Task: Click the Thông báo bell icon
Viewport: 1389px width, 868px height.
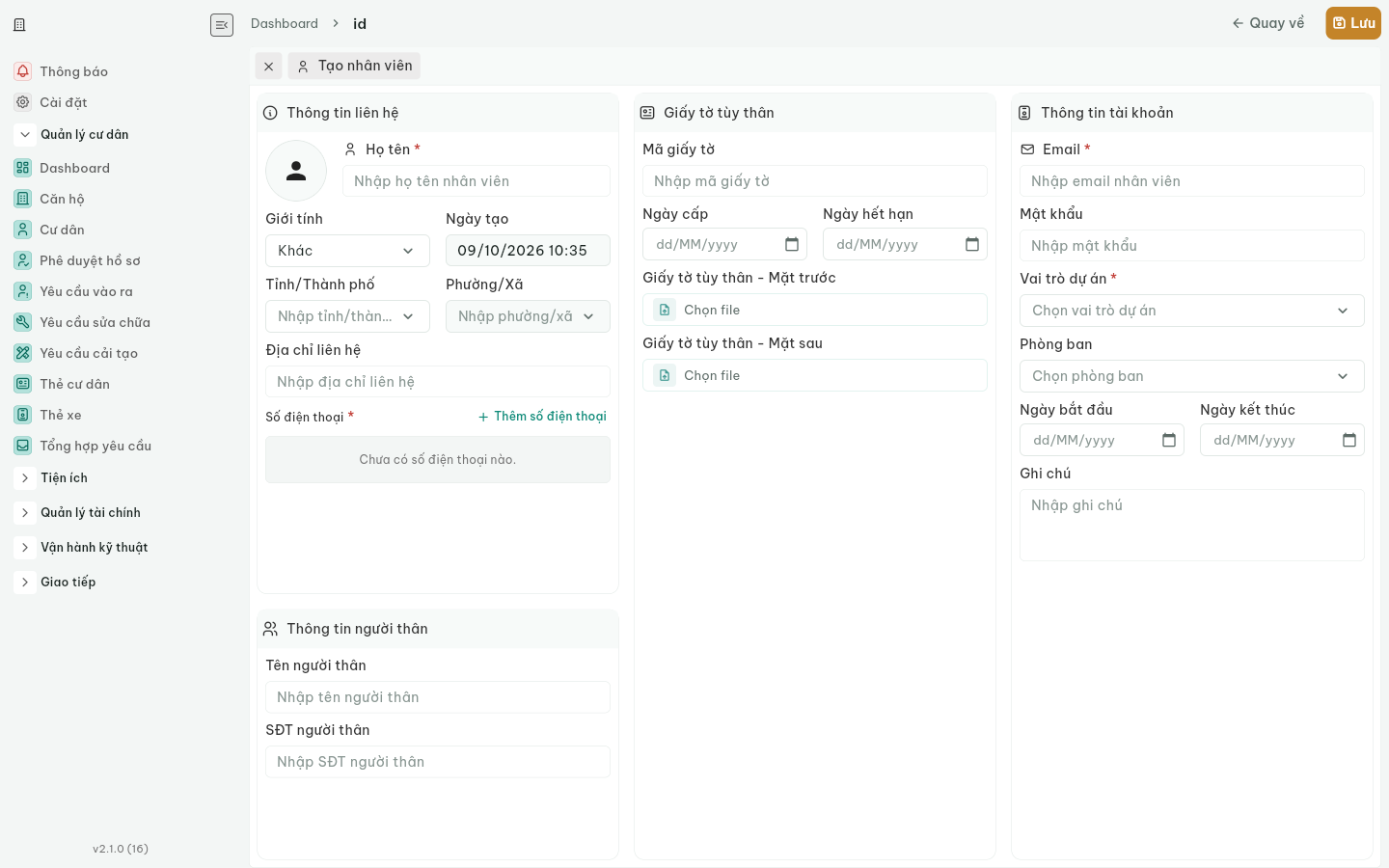Action: click(x=22, y=71)
